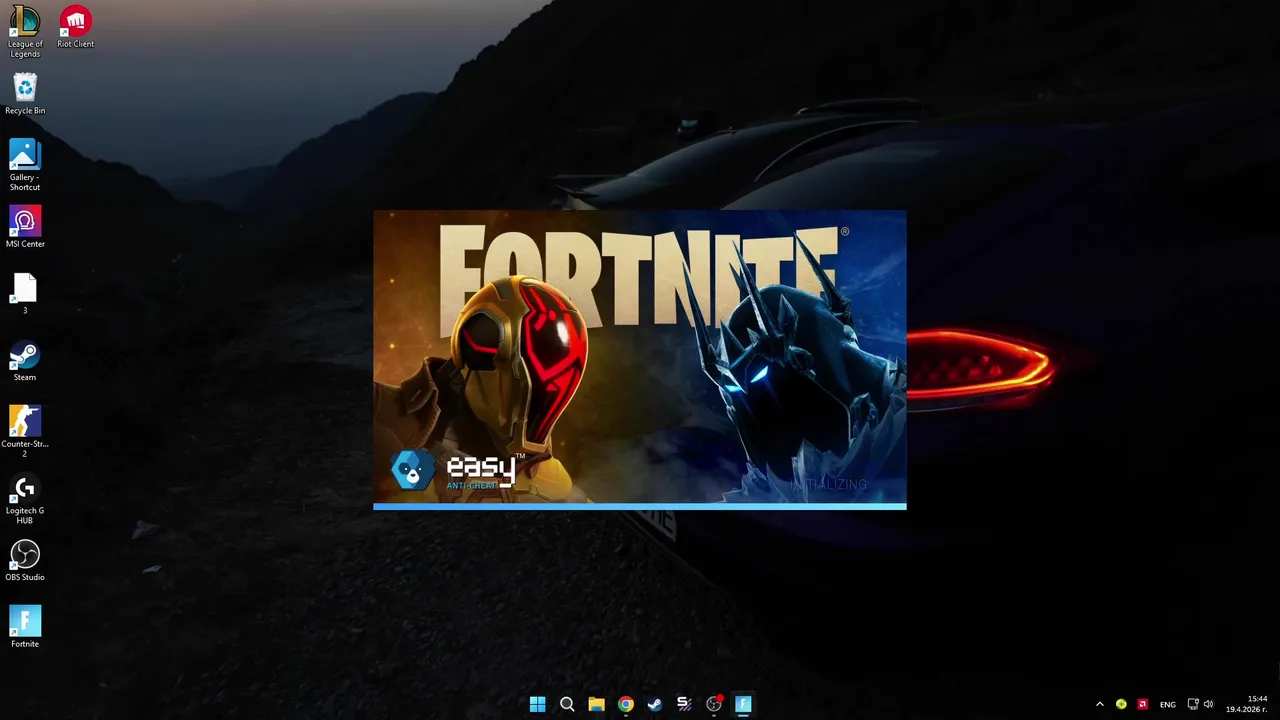Open File Explorer from the taskbar

coord(596,704)
